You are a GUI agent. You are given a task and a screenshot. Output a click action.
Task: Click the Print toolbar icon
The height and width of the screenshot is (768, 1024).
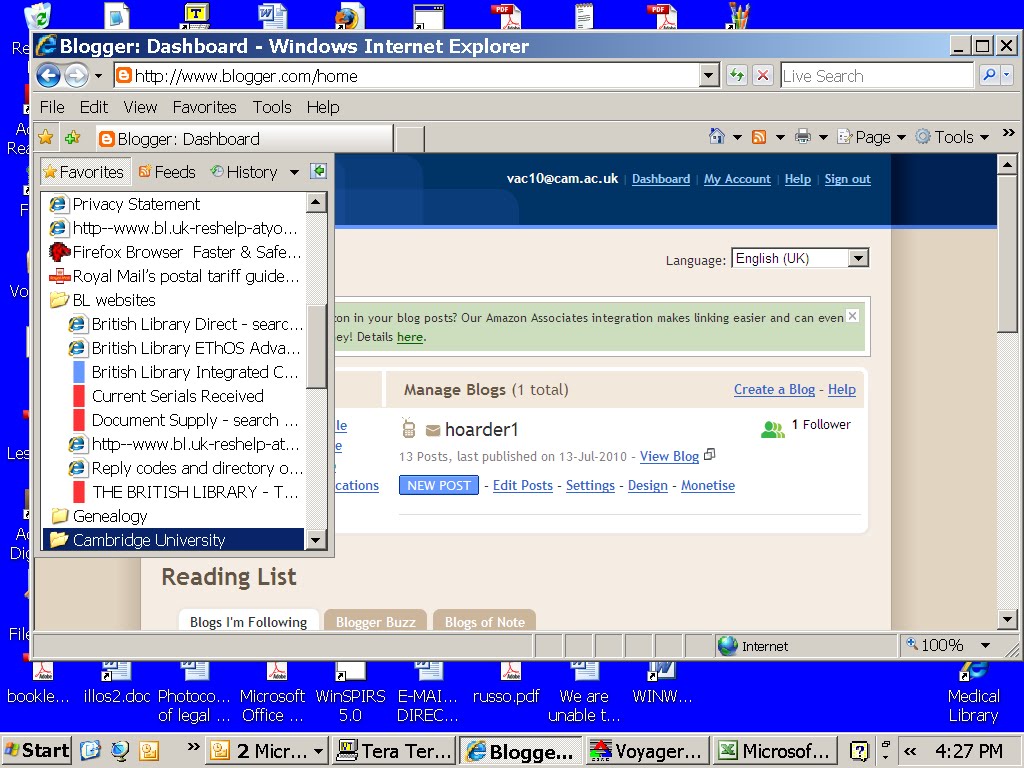(x=803, y=136)
